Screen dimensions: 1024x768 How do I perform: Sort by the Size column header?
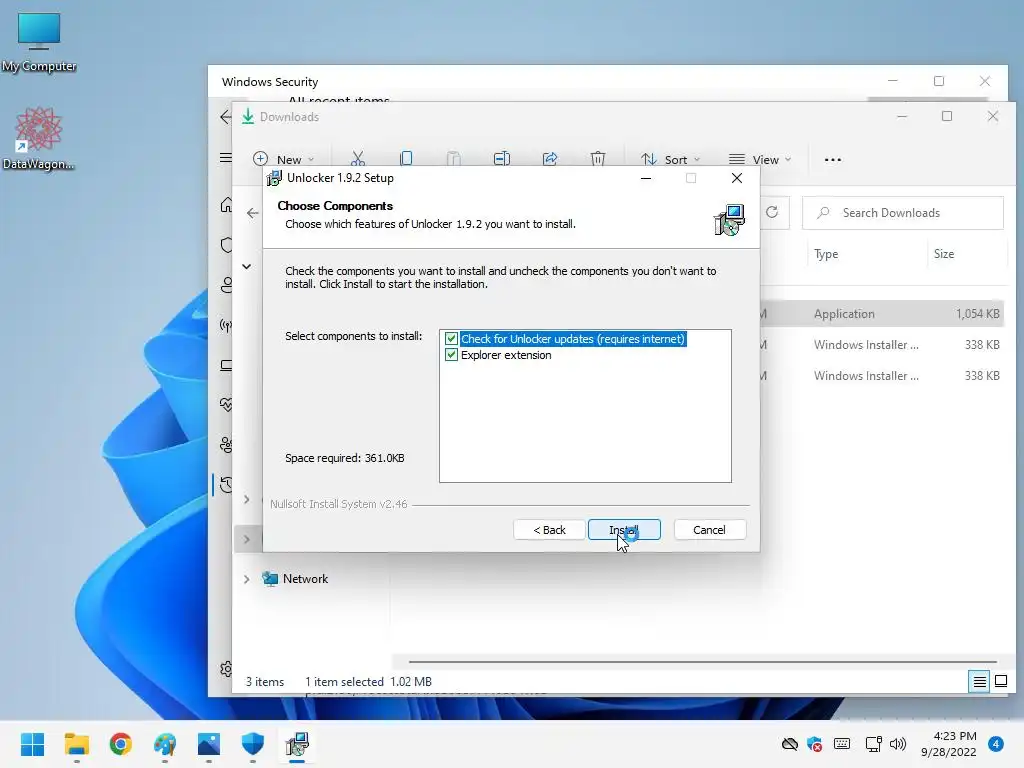click(944, 254)
